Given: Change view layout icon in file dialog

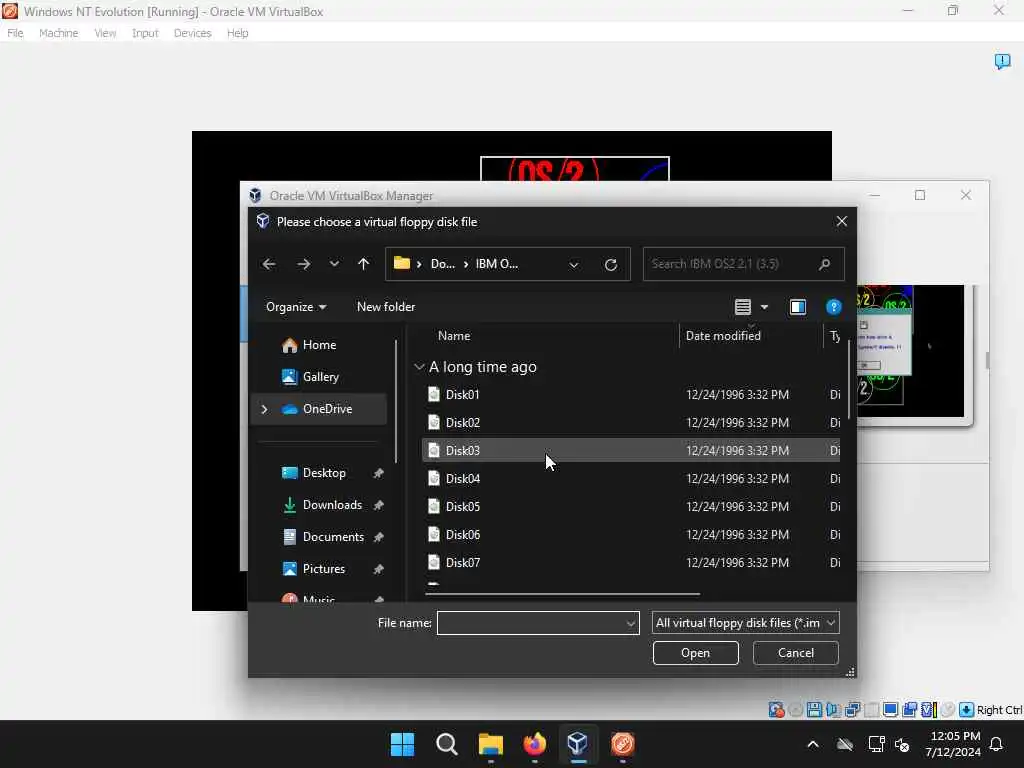Looking at the screenshot, I should coord(743,307).
